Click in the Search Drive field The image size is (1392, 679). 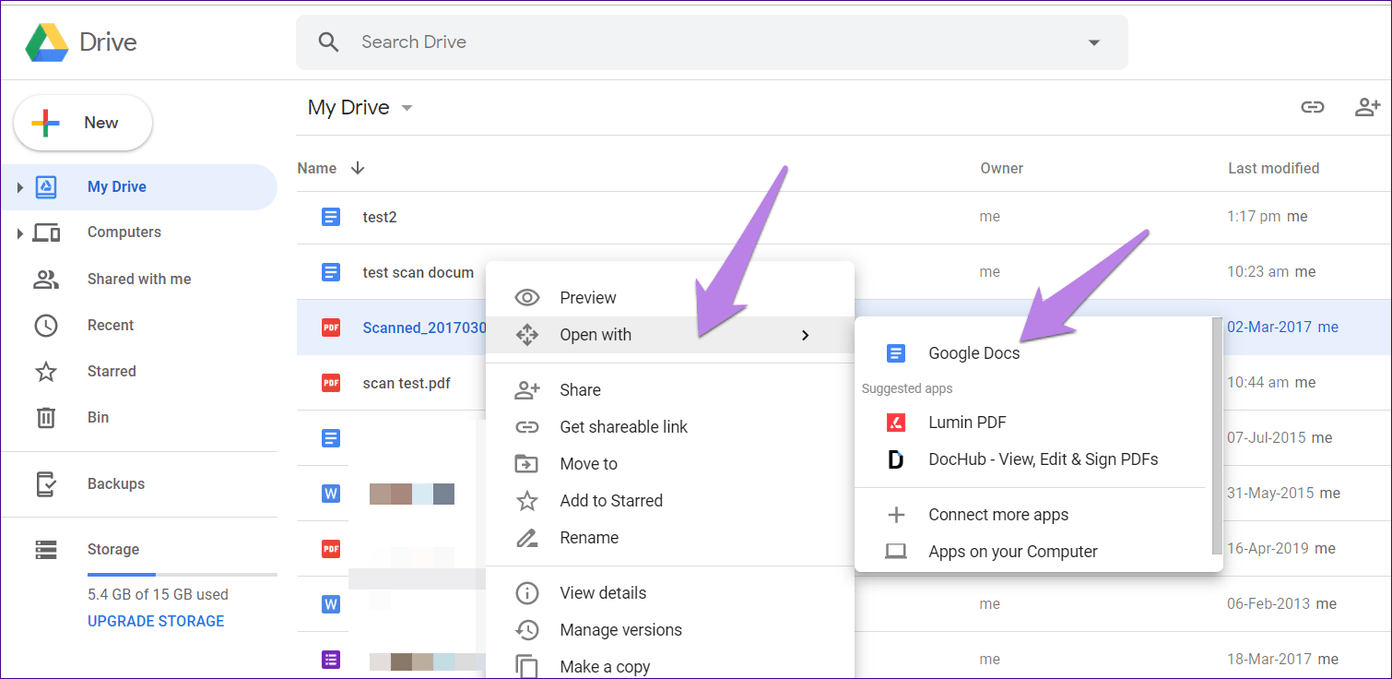pyautogui.click(x=700, y=42)
